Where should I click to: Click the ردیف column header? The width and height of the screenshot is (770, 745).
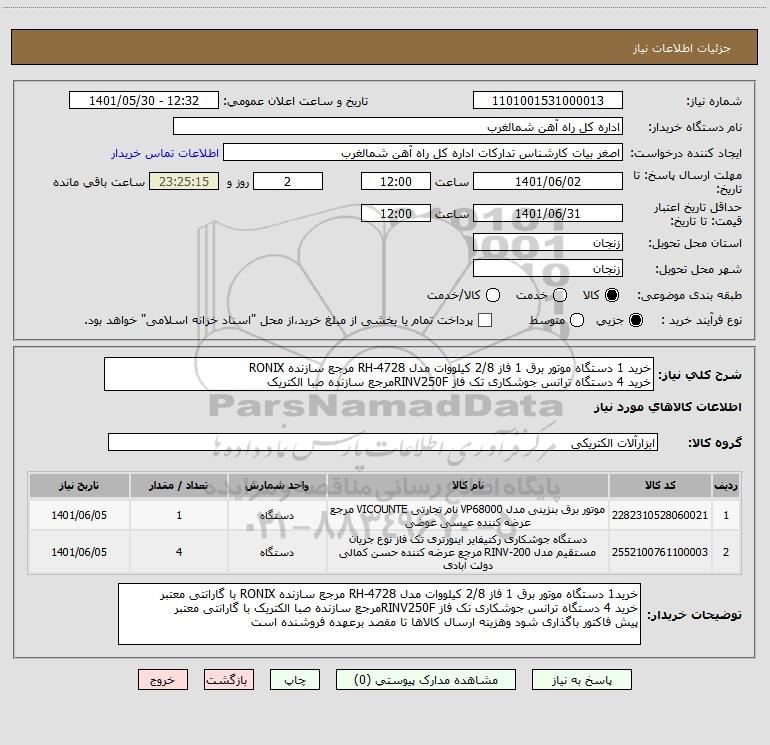[x=726, y=485]
